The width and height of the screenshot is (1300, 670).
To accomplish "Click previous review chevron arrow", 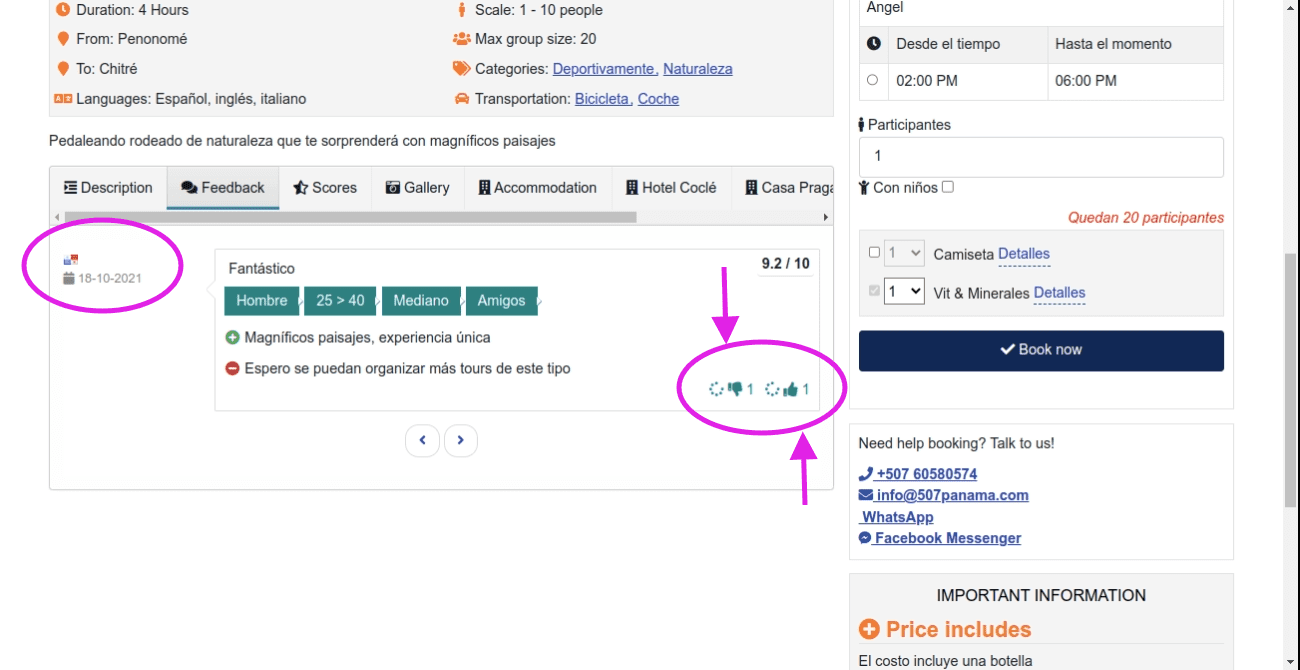I will click(422, 440).
